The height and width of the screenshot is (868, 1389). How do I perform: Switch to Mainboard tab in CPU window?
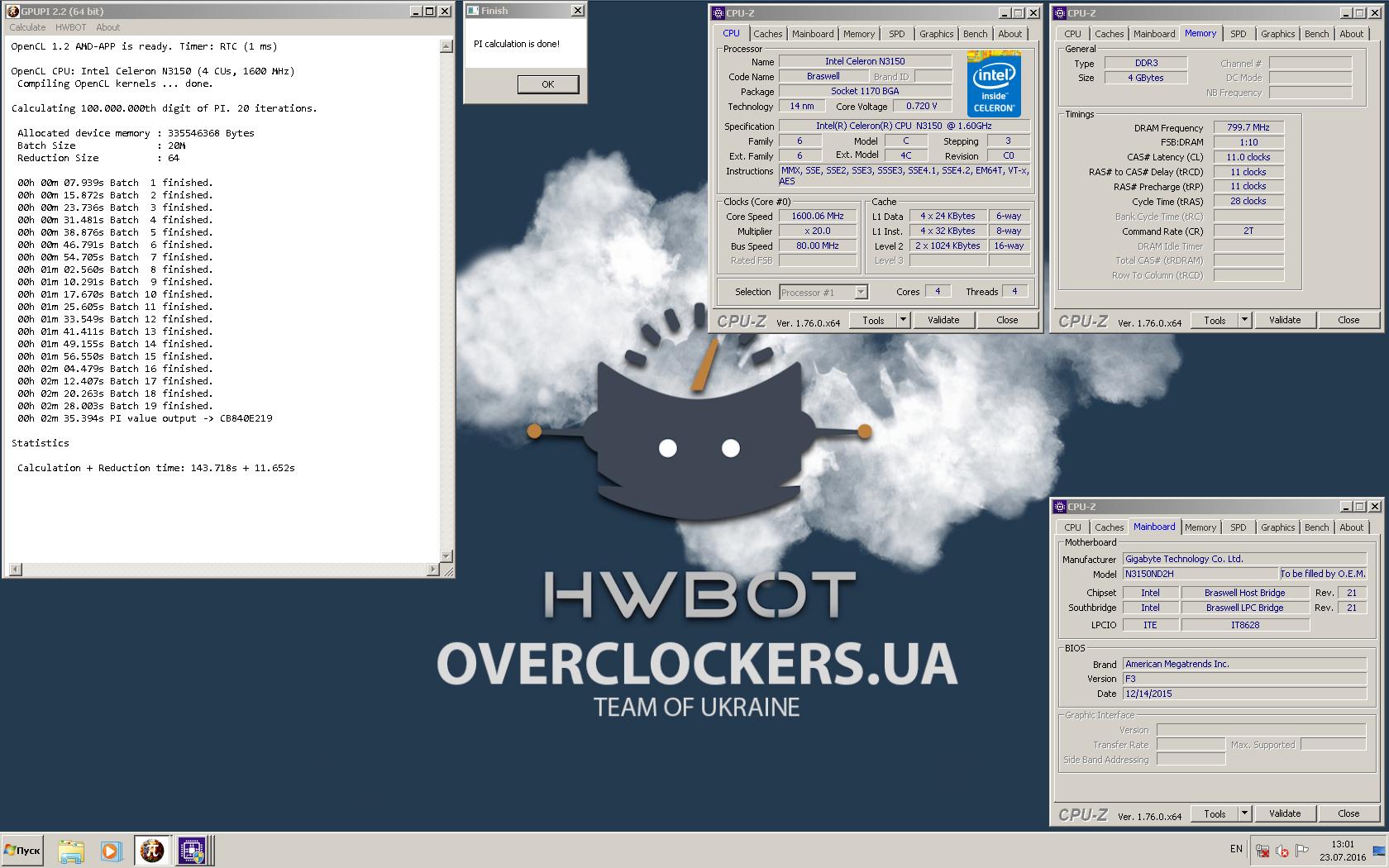pyautogui.click(x=813, y=34)
